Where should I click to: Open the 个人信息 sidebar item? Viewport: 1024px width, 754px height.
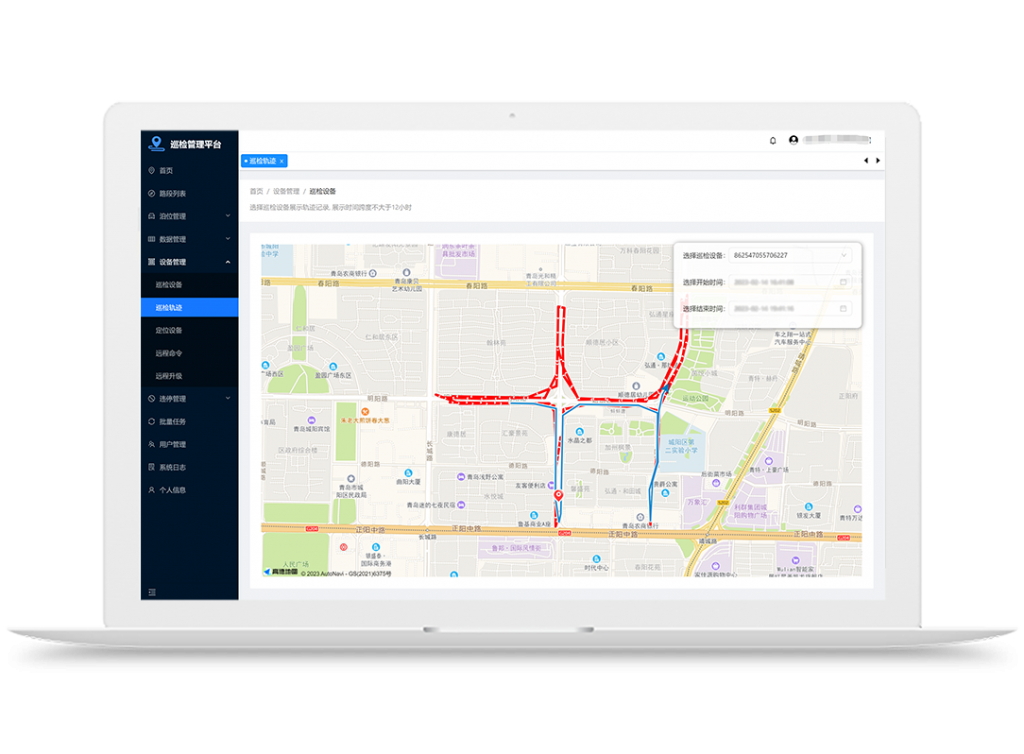point(189,490)
